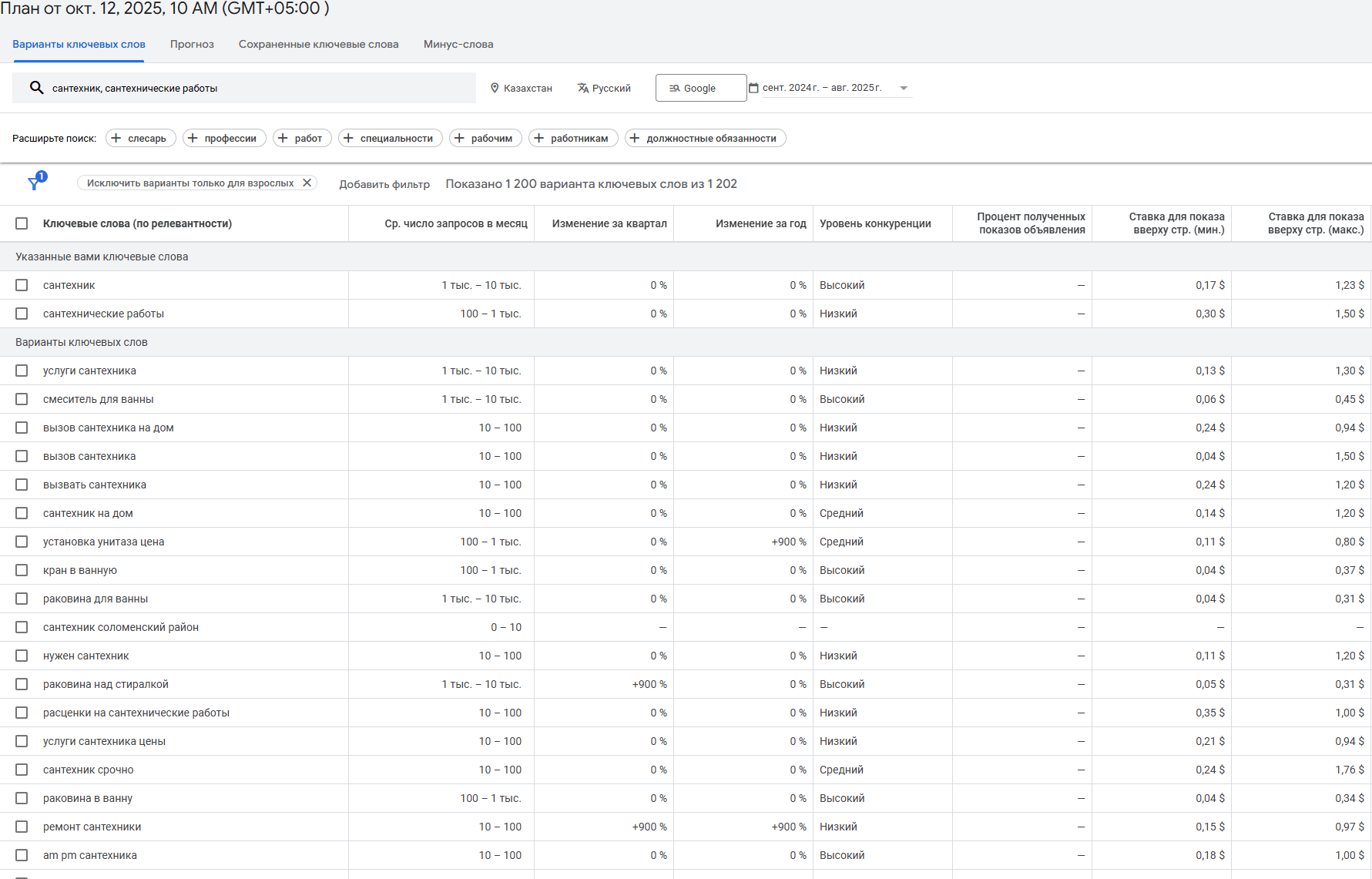This screenshot has height=879, width=1372.
Task: Expand the date range dropdown arrow
Action: click(x=904, y=88)
